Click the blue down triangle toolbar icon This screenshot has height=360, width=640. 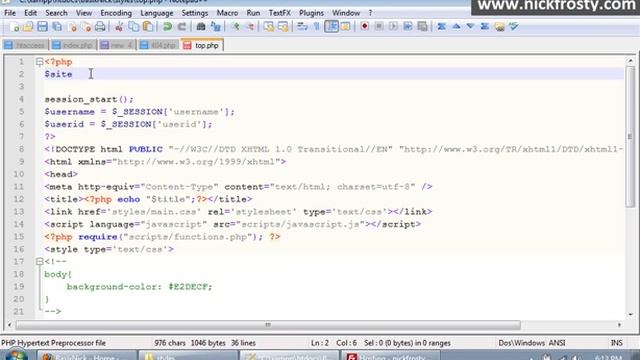(470, 27)
